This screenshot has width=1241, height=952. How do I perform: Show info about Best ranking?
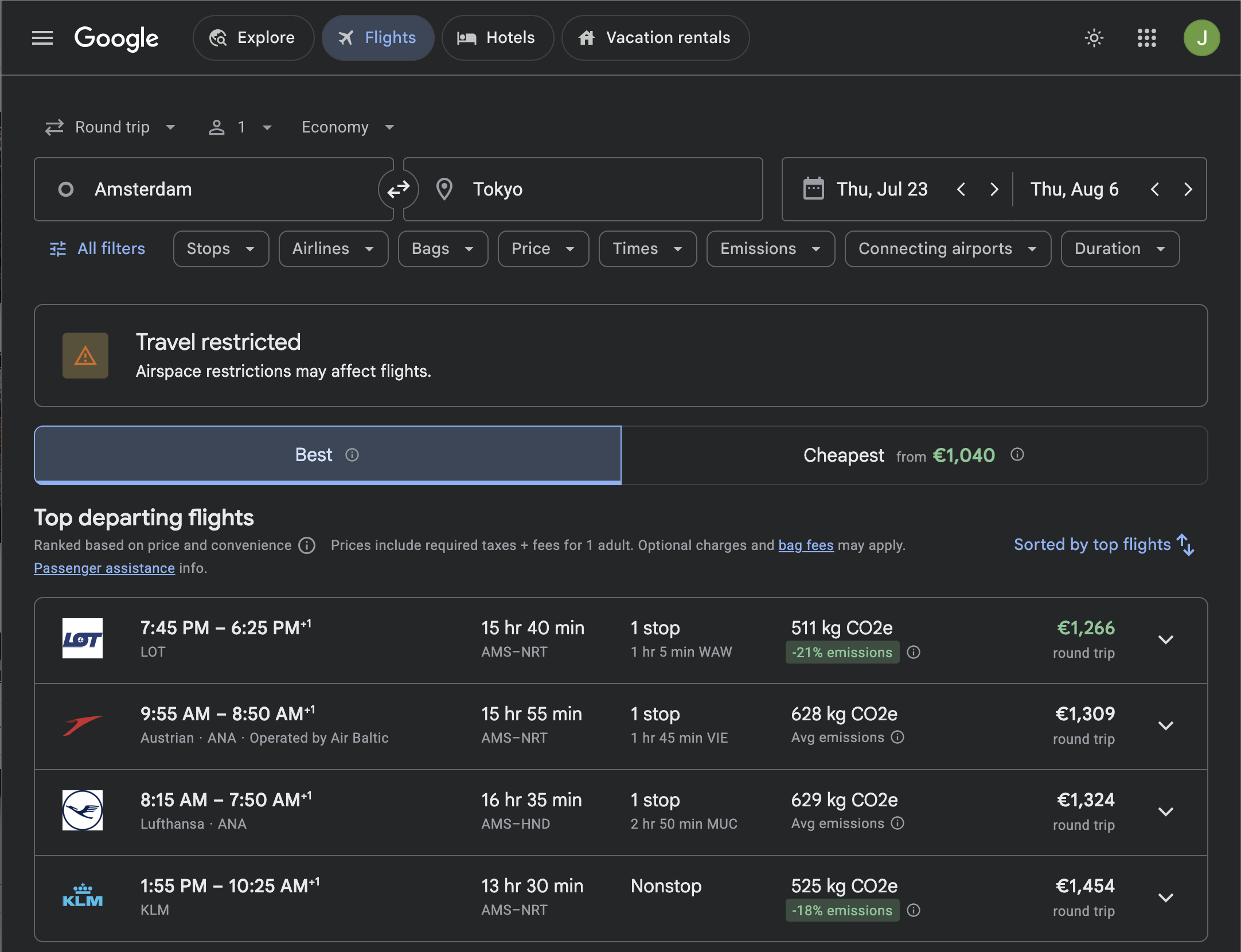pyautogui.click(x=352, y=455)
